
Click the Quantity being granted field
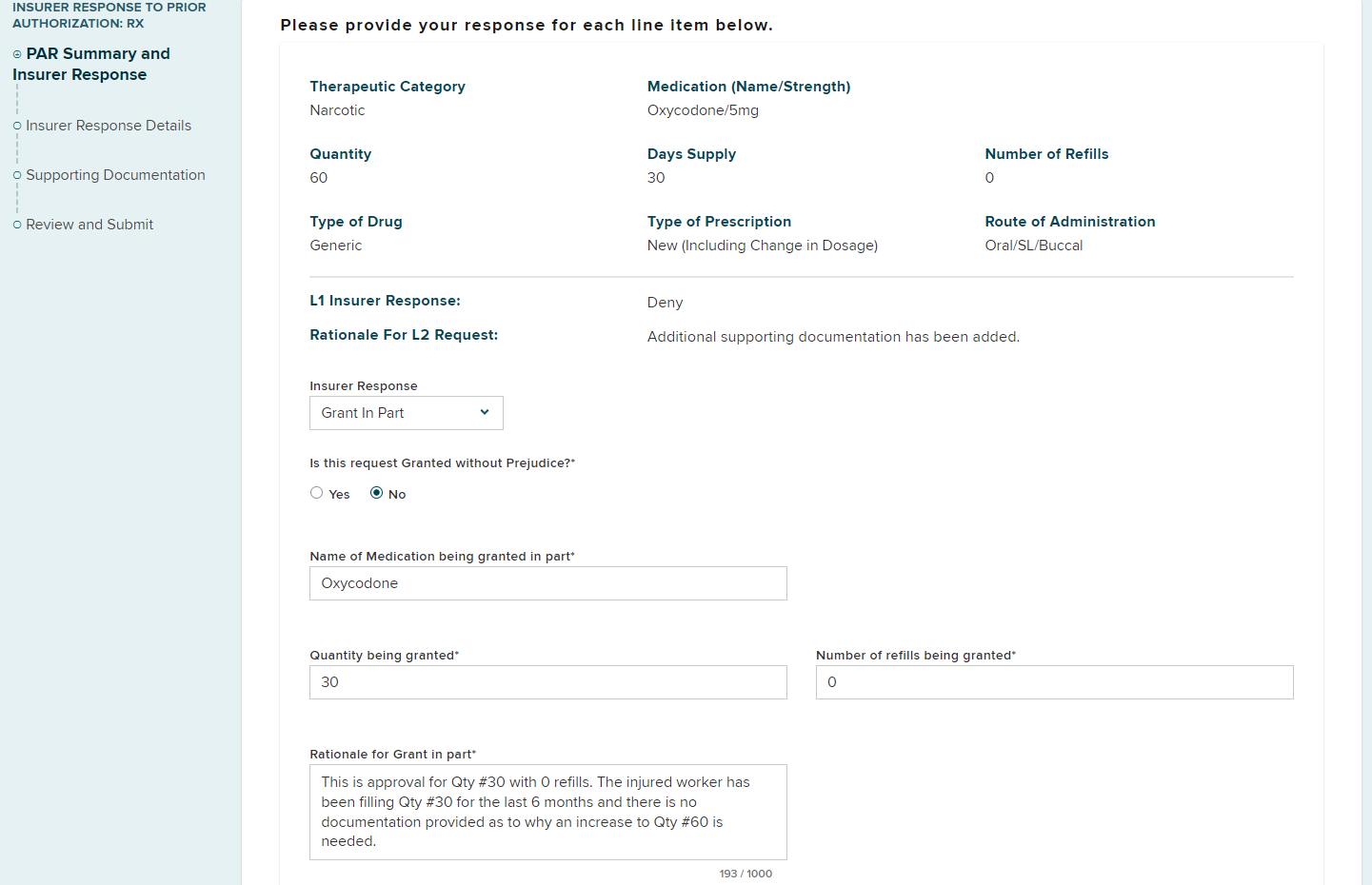(548, 682)
